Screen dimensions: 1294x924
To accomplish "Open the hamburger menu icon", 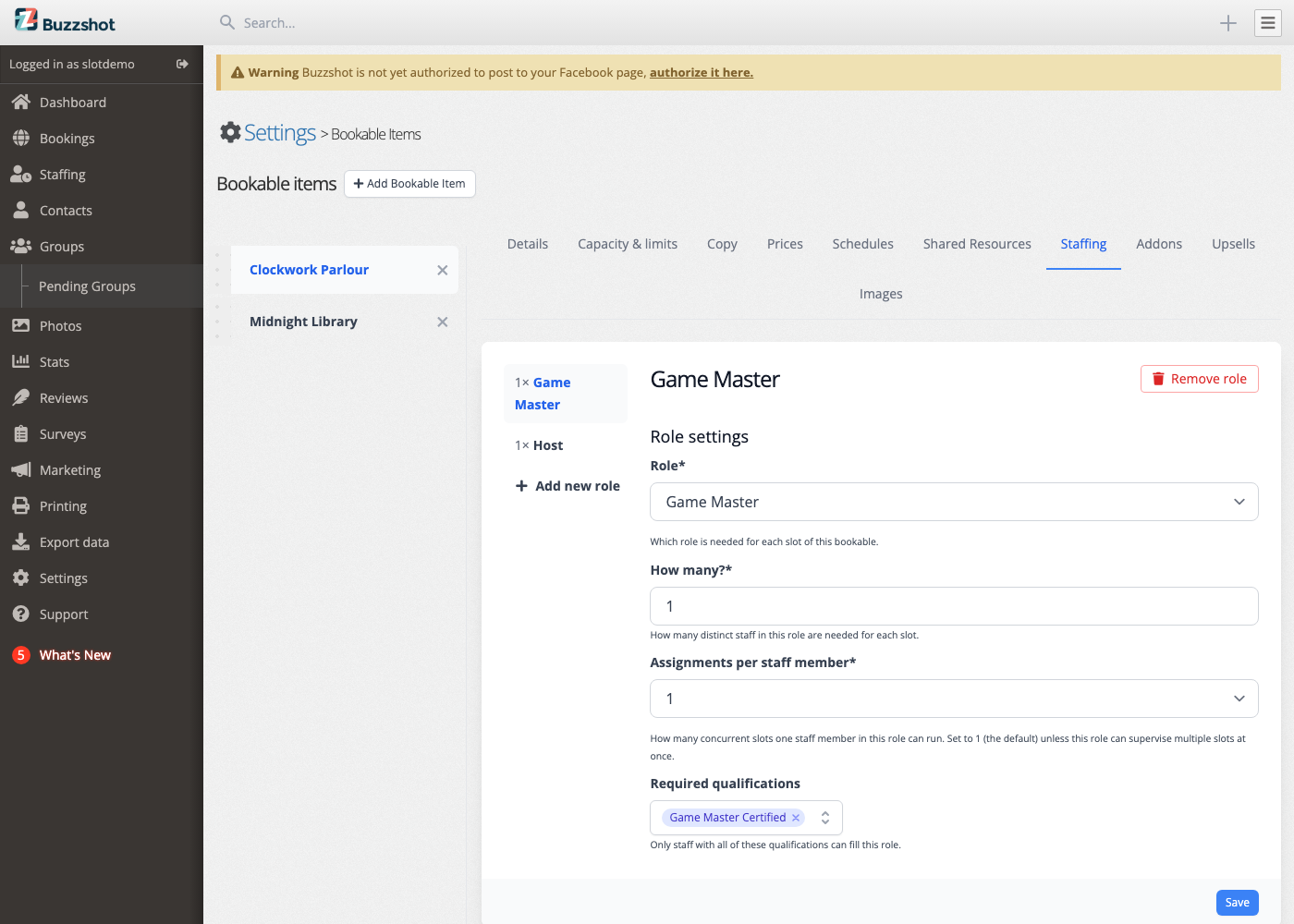I will (x=1268, y=23).
